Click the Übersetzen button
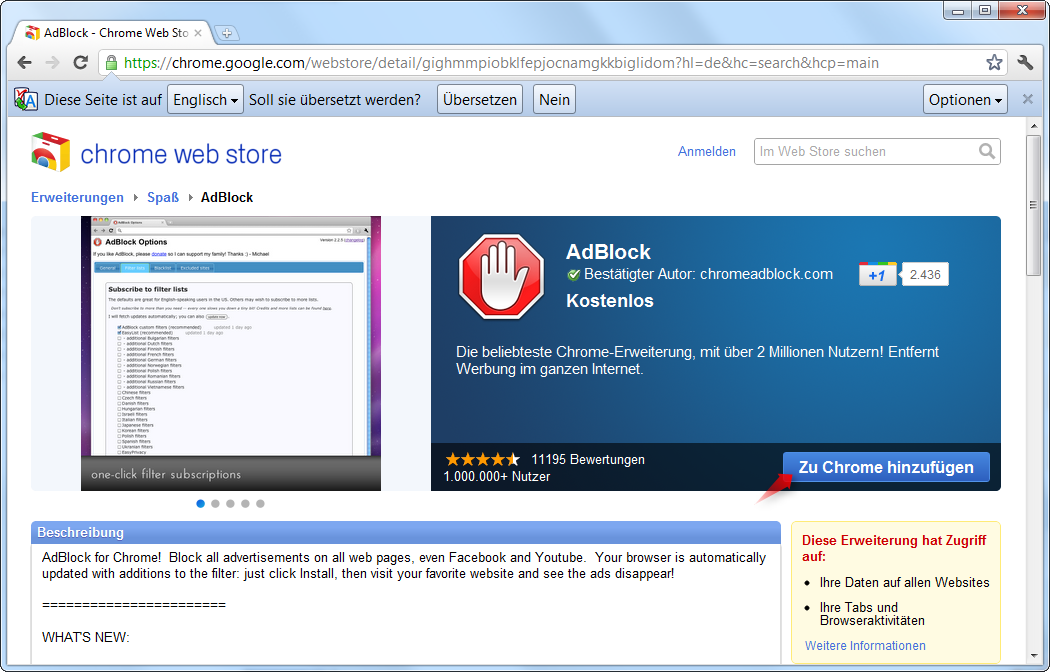The height and width of the screenshot is (672, 1050). click(x=479, y=100)
